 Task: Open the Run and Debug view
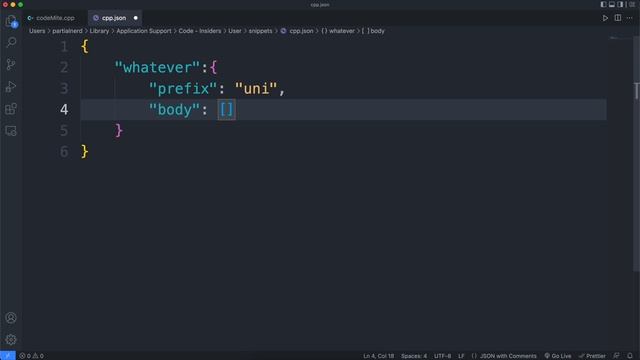pyautogui.click(x=11, y=87)
